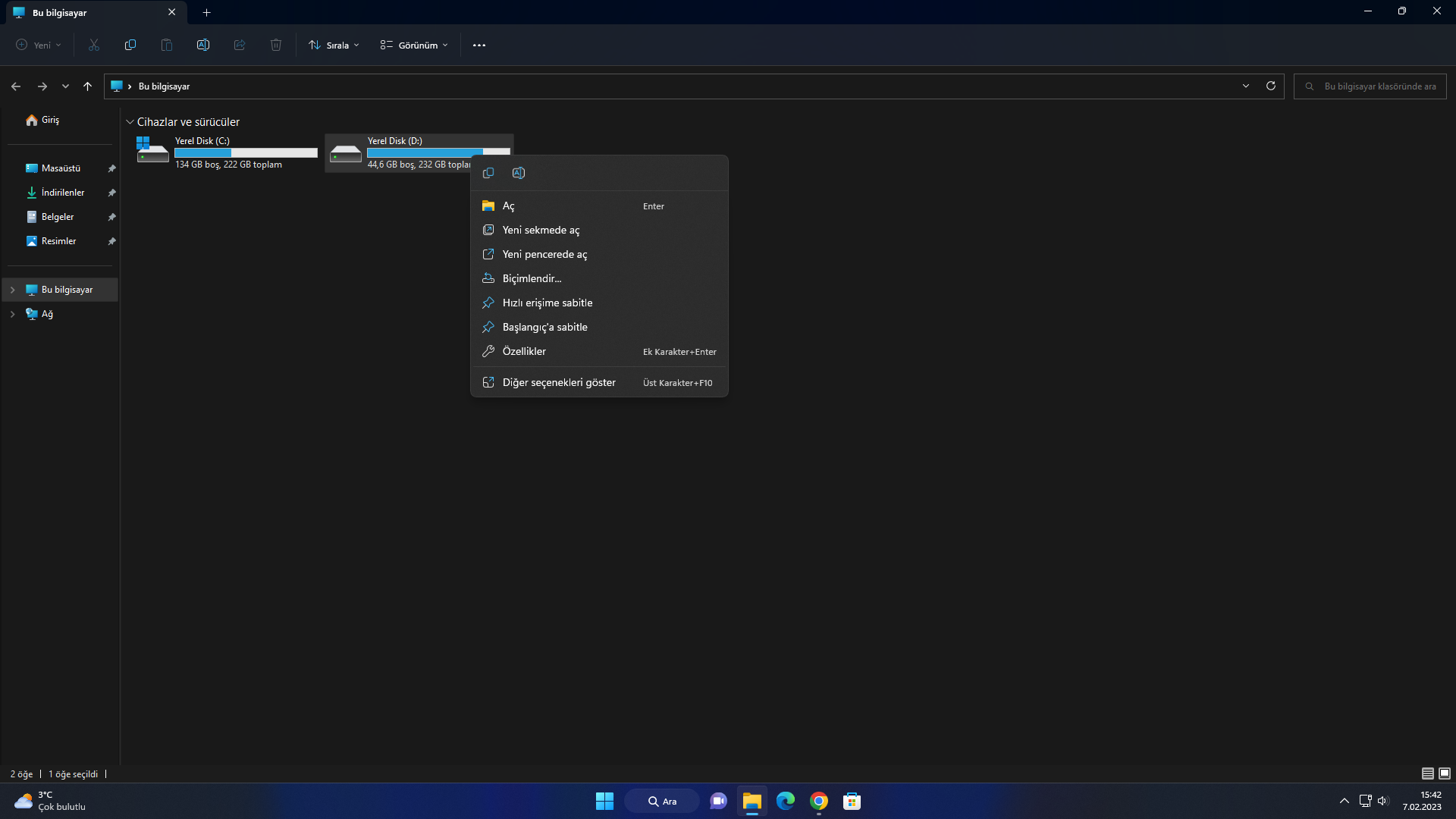Go back with the left arrow
The height and width of the screenshot is (819, 1456).
pyautogui.click(x=16, y=86)
